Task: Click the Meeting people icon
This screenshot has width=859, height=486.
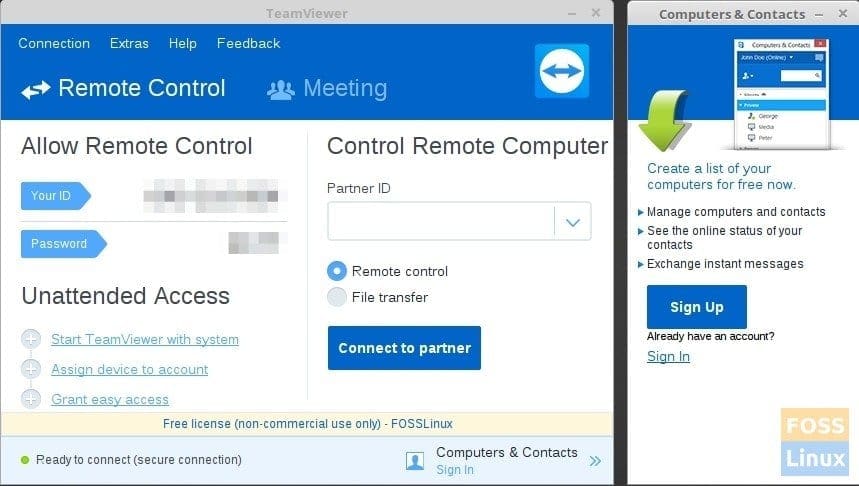Action: (281, 90)
